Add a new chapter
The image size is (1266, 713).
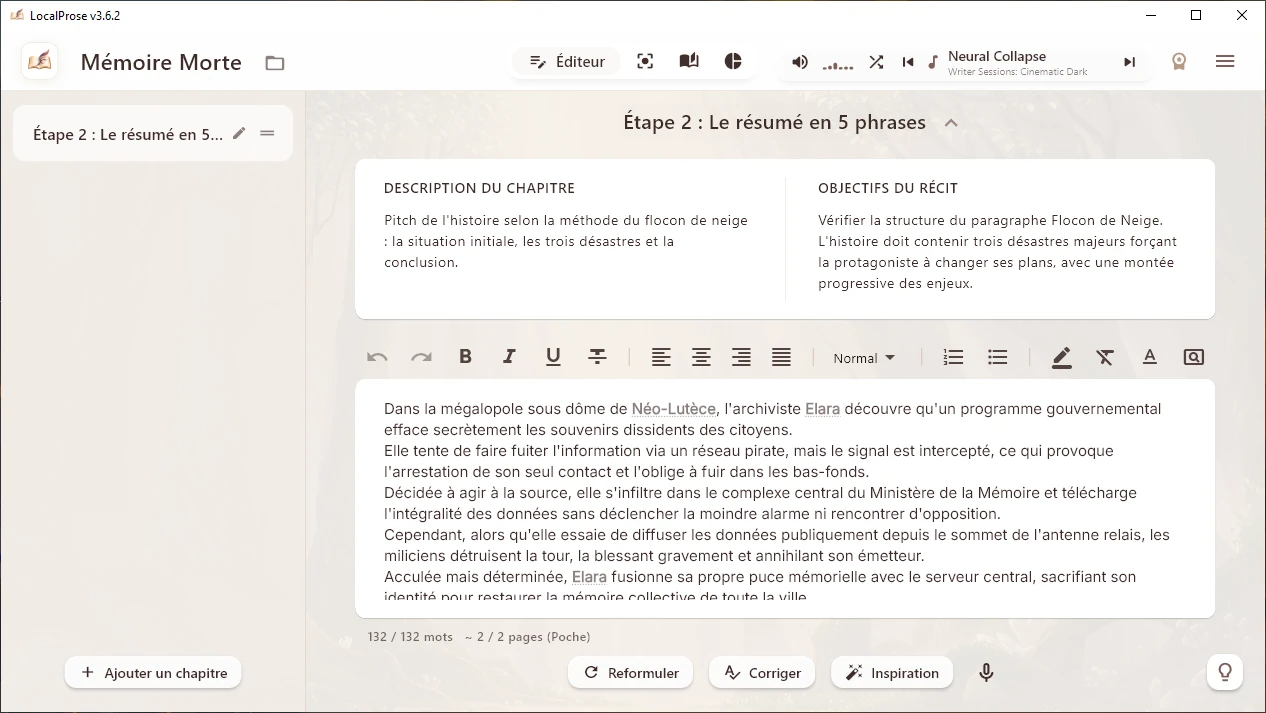[x=153, y=673]
